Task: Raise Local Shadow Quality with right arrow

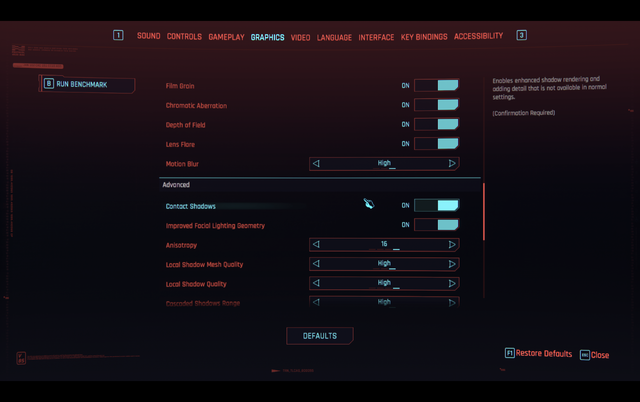Action: click(x=452, y=283)
